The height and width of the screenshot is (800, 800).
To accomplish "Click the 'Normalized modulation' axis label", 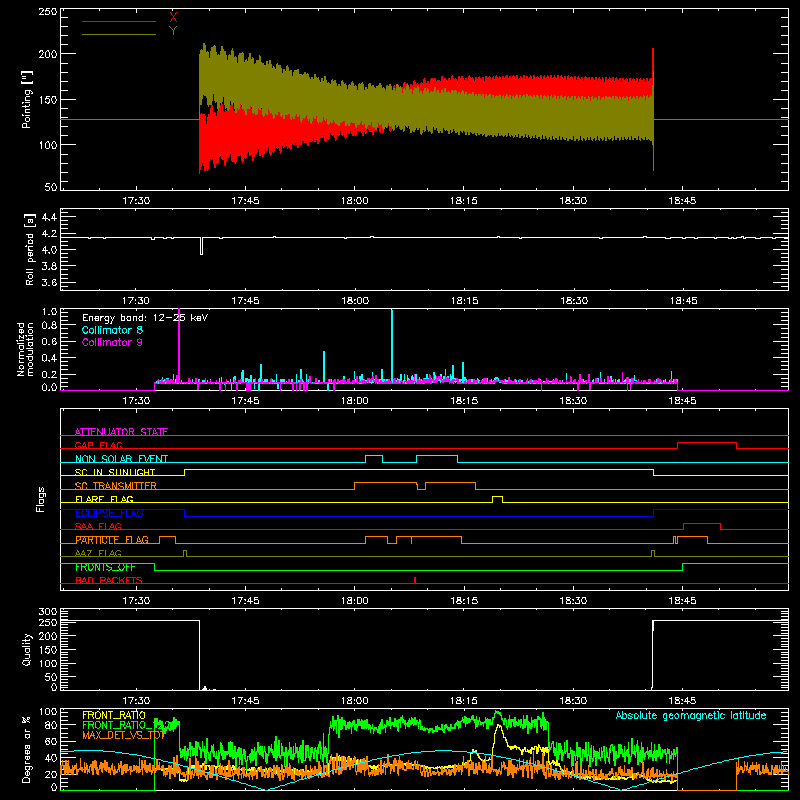I will point(26,349).
